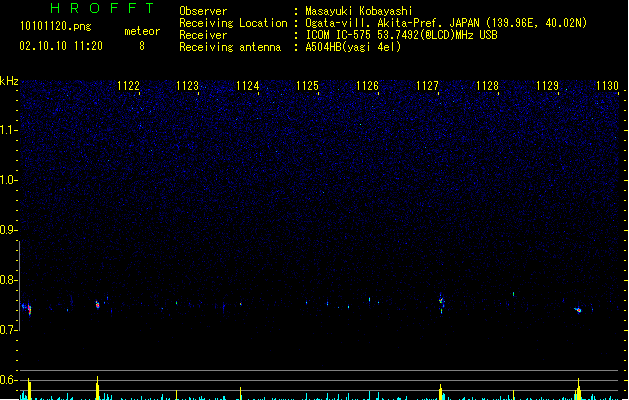Click the date stamp 02.10.10 11:20
The width and height of the screenshot is (629, 400).
click(61, 46)
